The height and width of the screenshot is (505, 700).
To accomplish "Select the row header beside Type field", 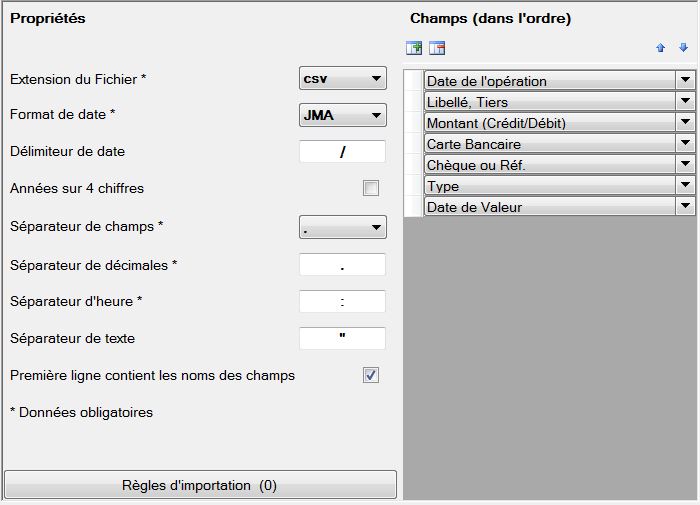I will click(413, 185).
